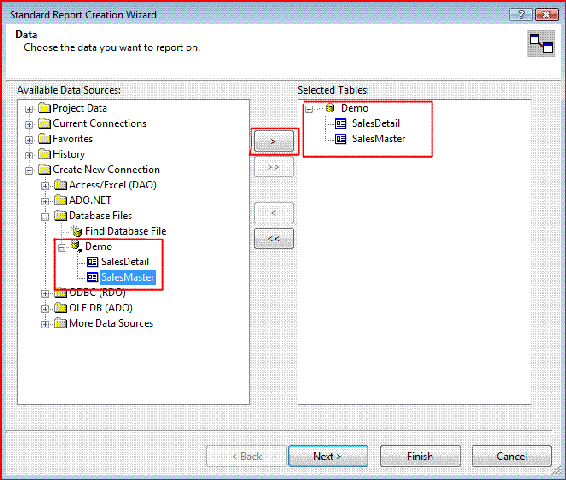Click the Finish button

click(x=420, y=456)
